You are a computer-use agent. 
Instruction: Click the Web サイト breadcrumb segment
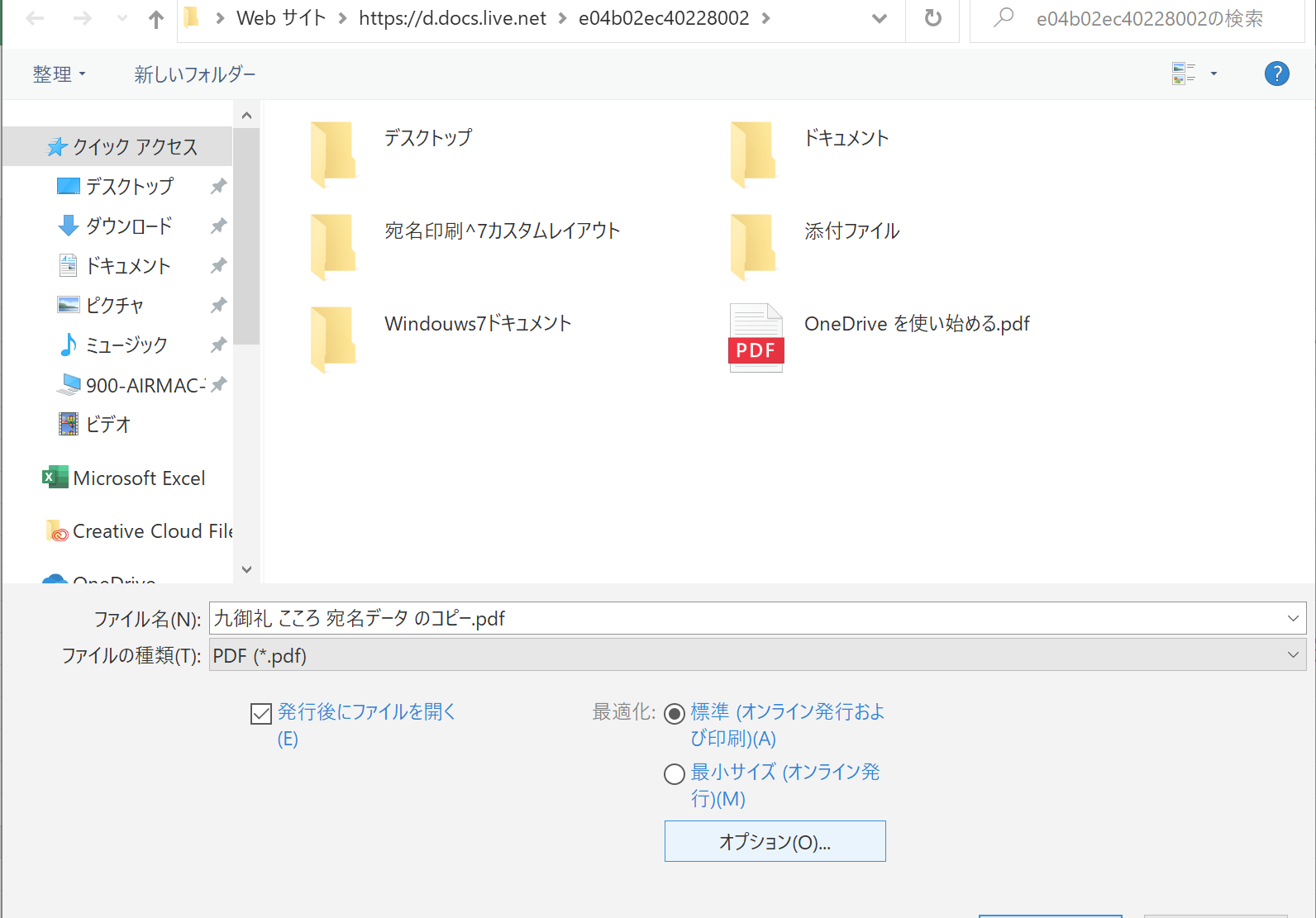coord(281,18)
